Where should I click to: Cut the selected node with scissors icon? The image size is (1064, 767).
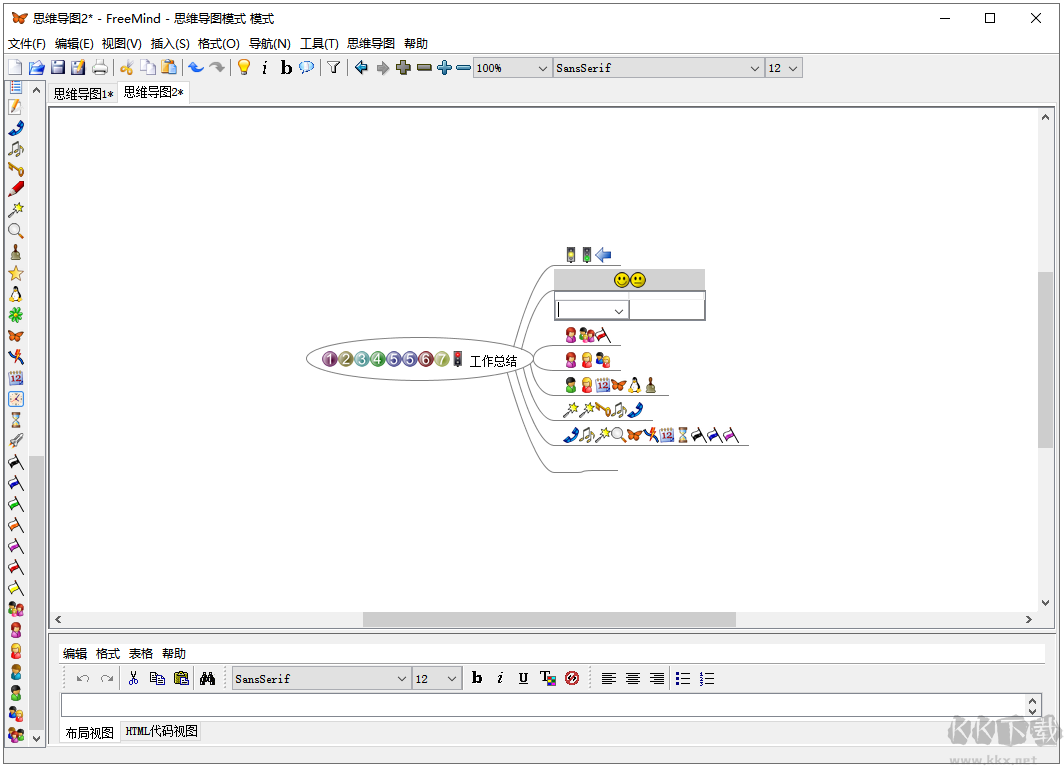126,67
